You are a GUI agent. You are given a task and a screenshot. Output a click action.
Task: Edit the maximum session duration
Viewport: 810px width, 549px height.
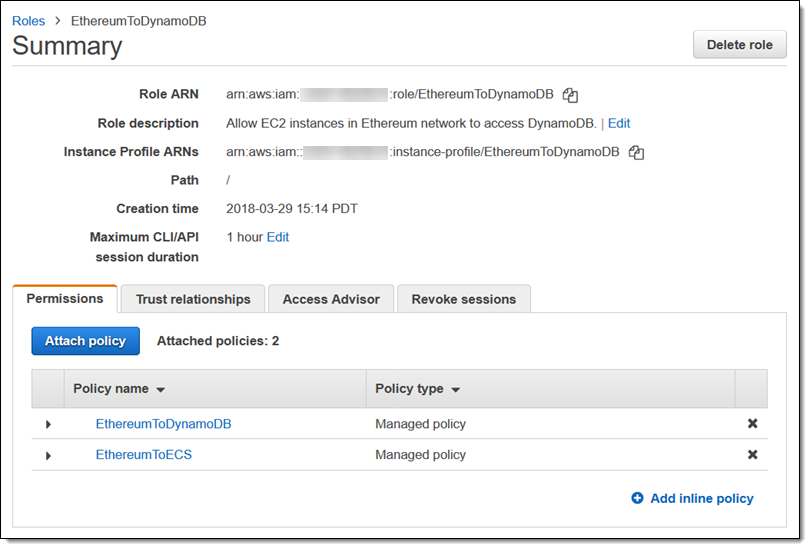coord(277,237)
